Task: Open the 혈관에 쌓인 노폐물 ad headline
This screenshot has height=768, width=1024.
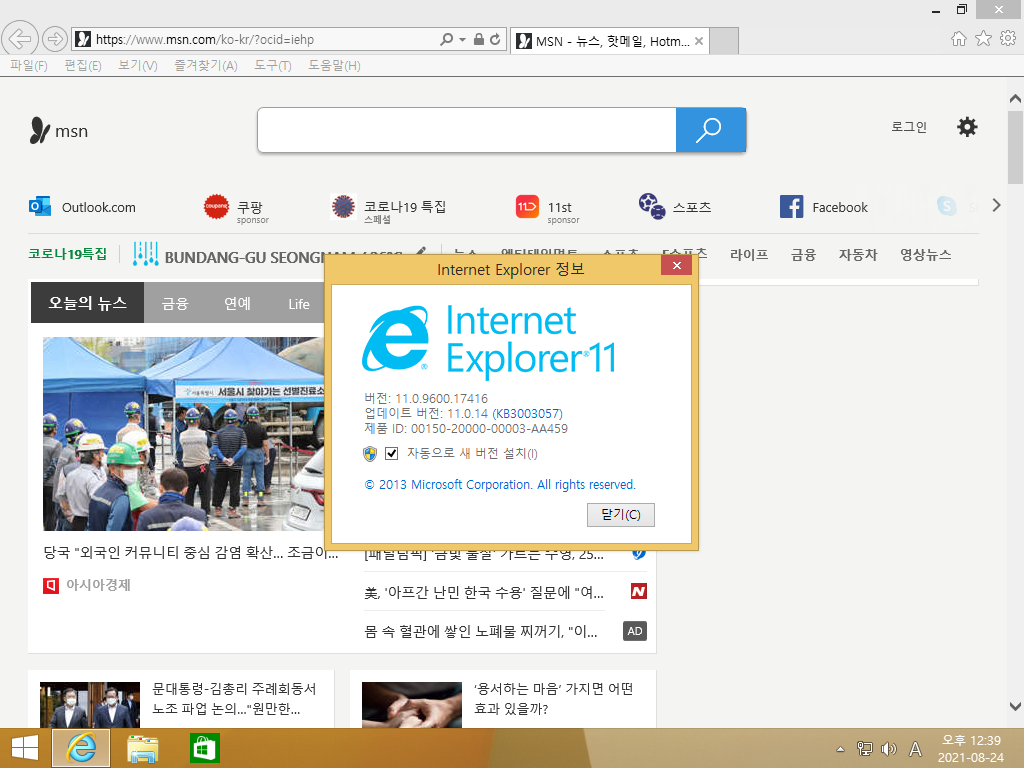Action: pos(481,632)
